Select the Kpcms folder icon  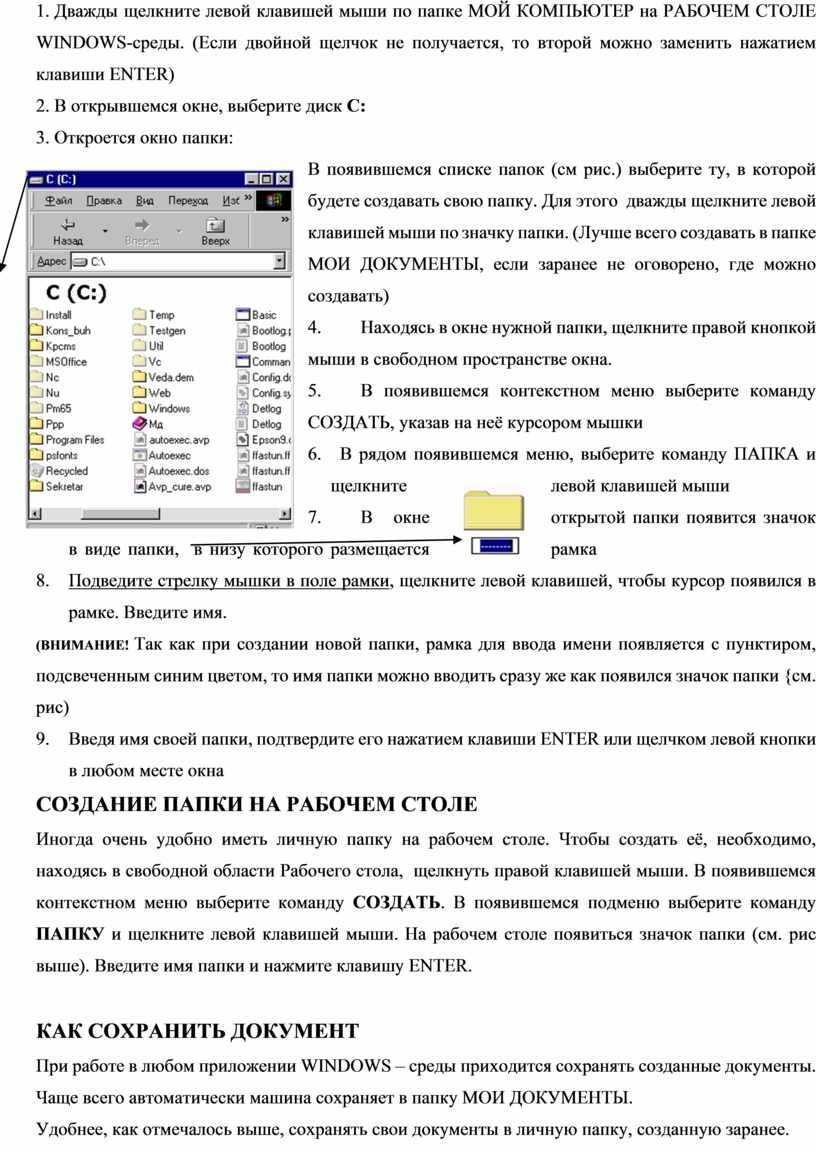pos(37,345)
